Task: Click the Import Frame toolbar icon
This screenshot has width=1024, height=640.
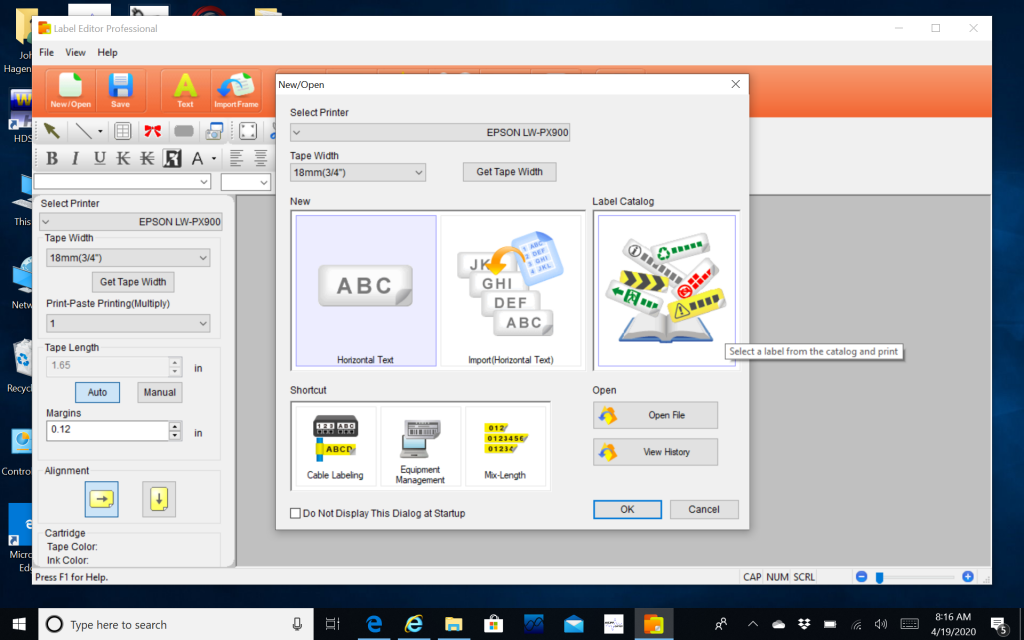Action: tap(236, 90)
